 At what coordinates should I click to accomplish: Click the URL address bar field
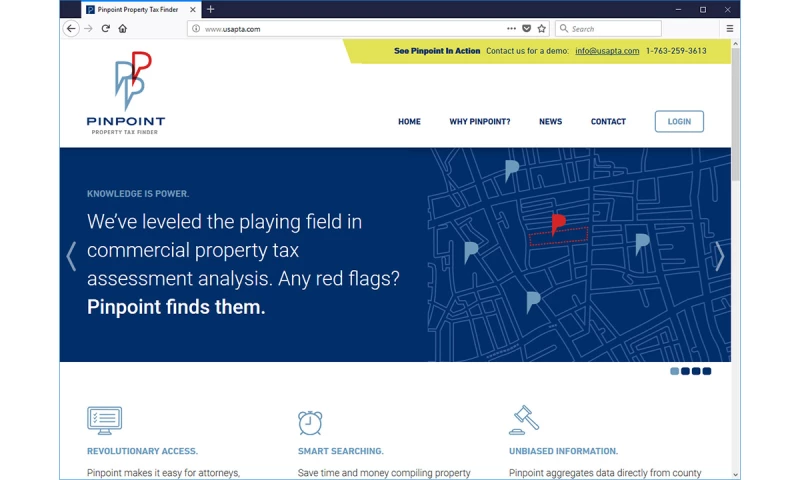(x=368, y=29)
